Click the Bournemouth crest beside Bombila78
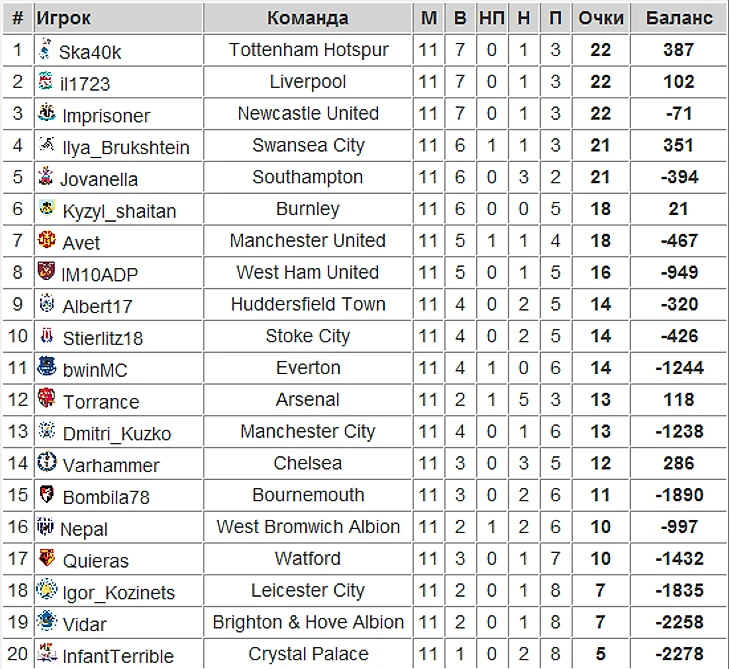The height and width of the screenshot is (669, 730). (x=46, y=495)
